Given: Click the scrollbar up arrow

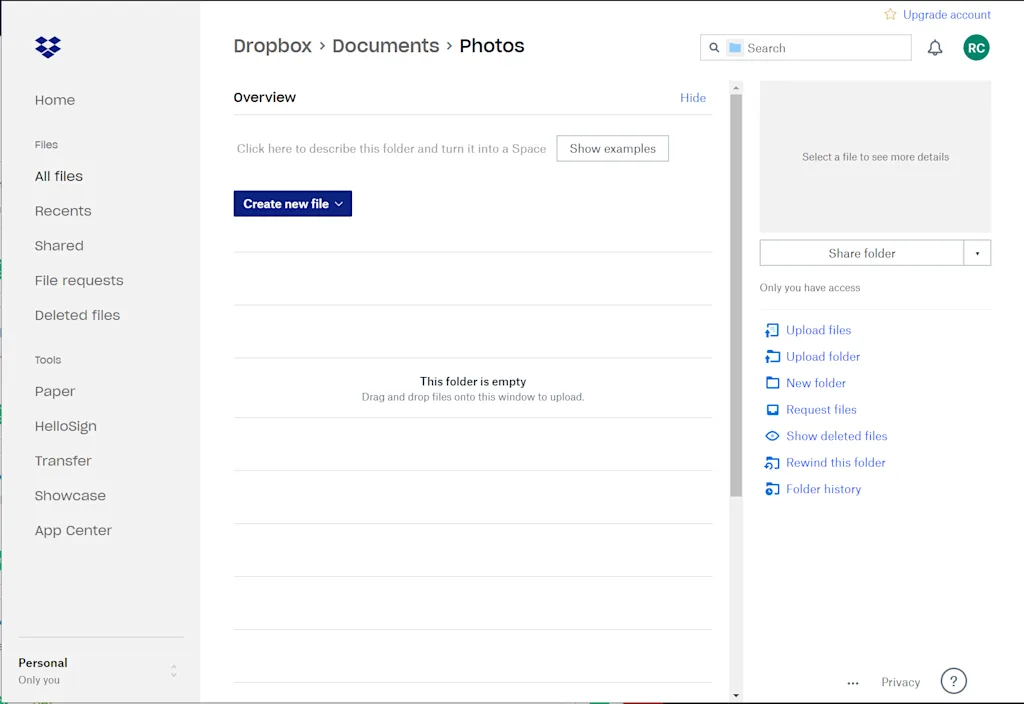Looking at the screenshot, I should [736, 88].
